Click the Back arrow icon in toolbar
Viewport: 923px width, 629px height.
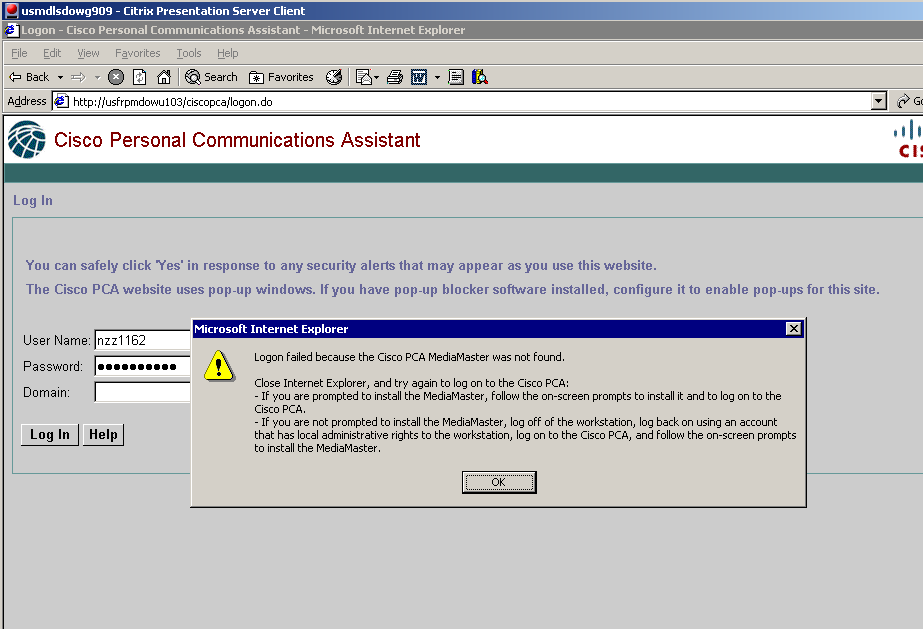[15, 77]
